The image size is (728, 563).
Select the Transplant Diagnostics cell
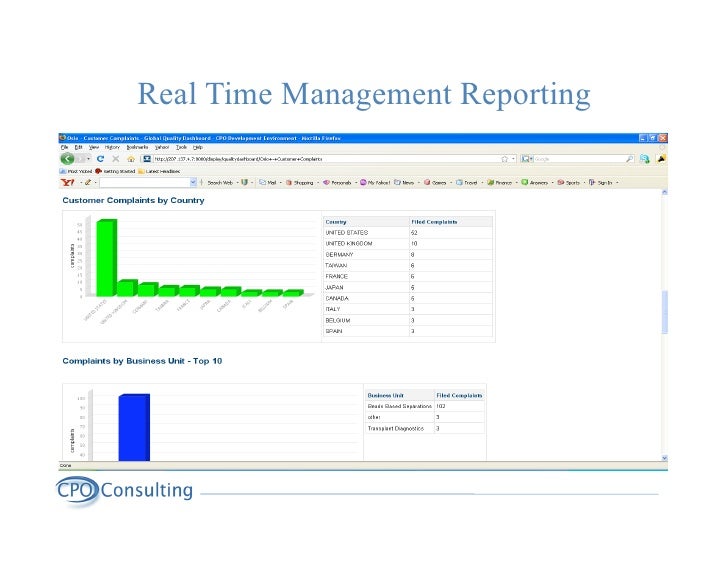[x=399, y=428]
